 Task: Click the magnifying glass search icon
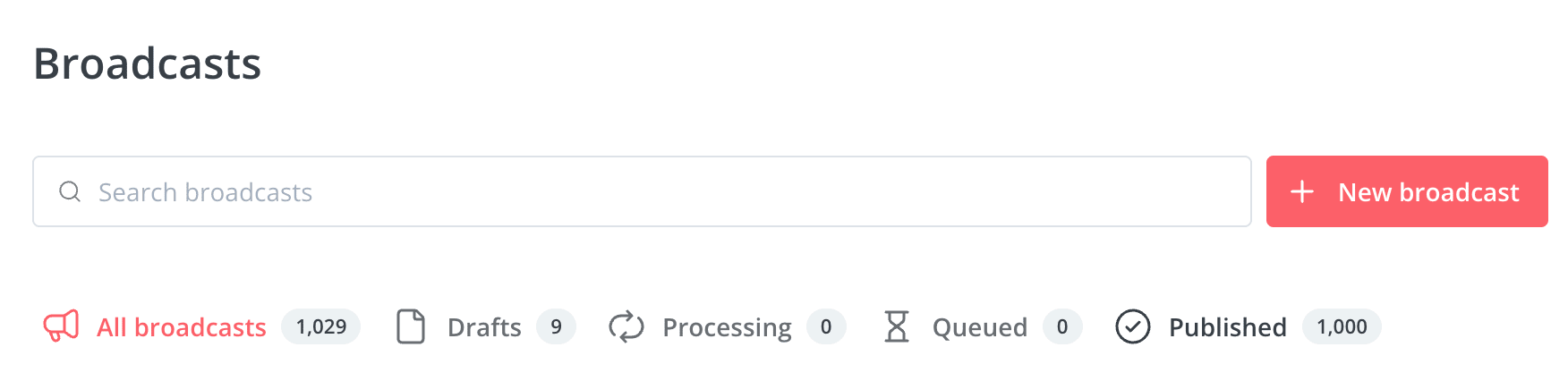[70, 191]
